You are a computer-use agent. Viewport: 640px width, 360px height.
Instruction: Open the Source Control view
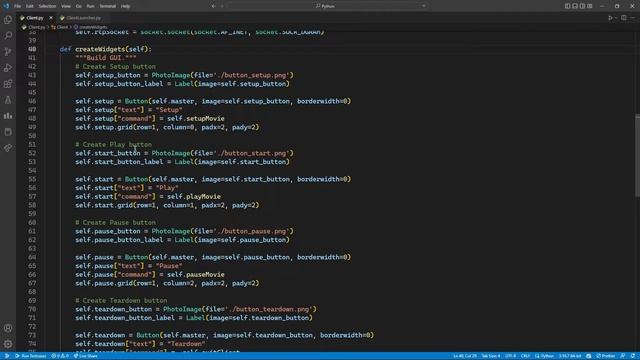(x=8, y=51)
